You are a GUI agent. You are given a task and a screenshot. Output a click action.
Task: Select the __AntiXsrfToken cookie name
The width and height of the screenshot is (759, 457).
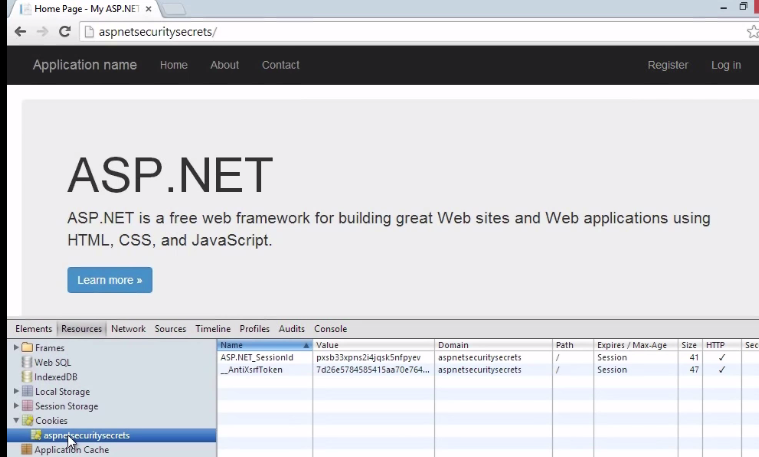(252, 369)
